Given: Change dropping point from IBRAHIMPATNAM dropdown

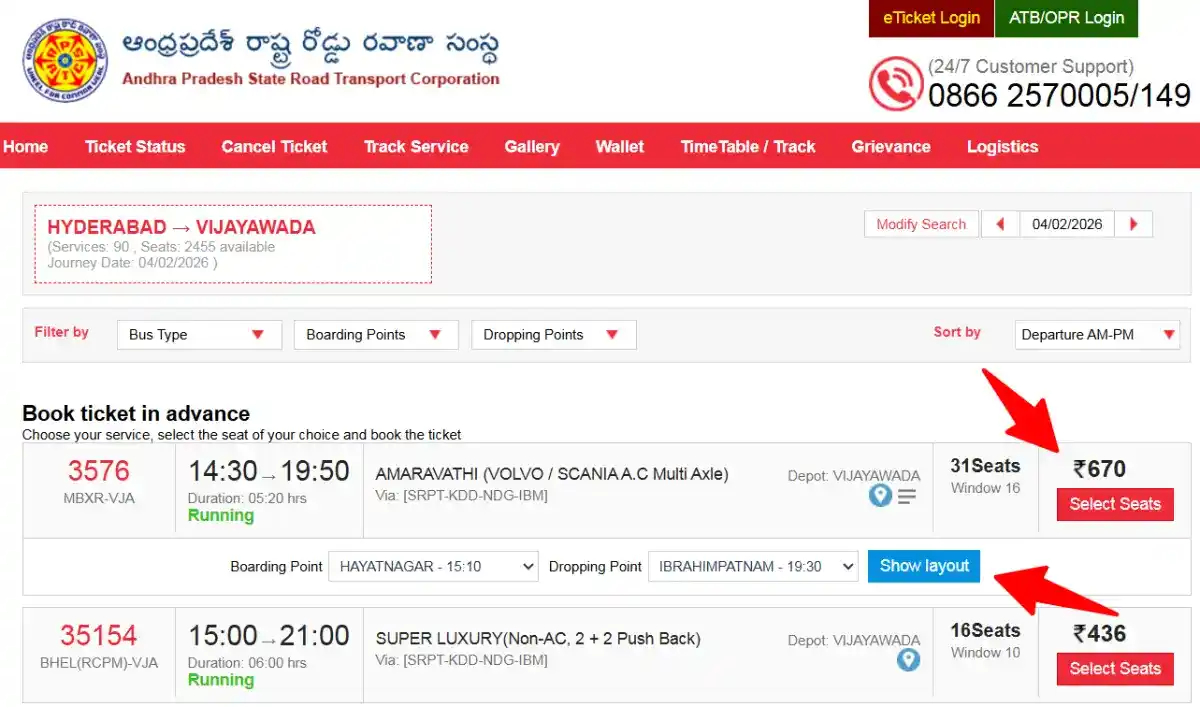Looking at the screenshot, I should tap(753, 566).
